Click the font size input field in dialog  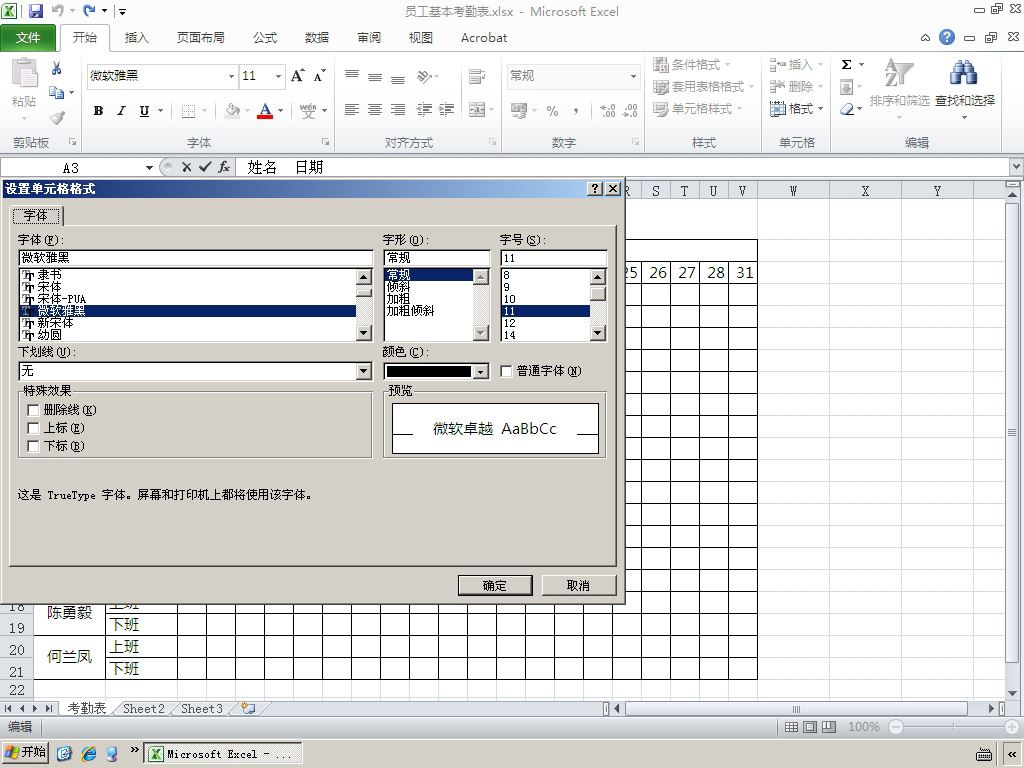point(554,258)
